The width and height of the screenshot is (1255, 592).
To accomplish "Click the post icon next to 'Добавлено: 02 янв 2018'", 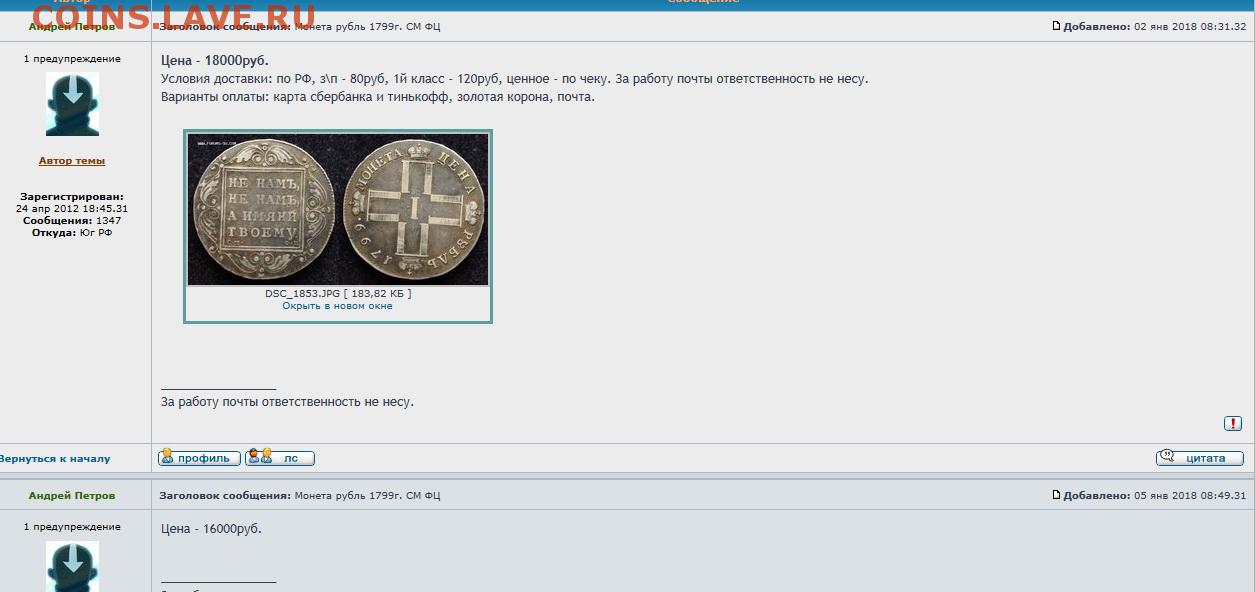I will (1056, 26).
